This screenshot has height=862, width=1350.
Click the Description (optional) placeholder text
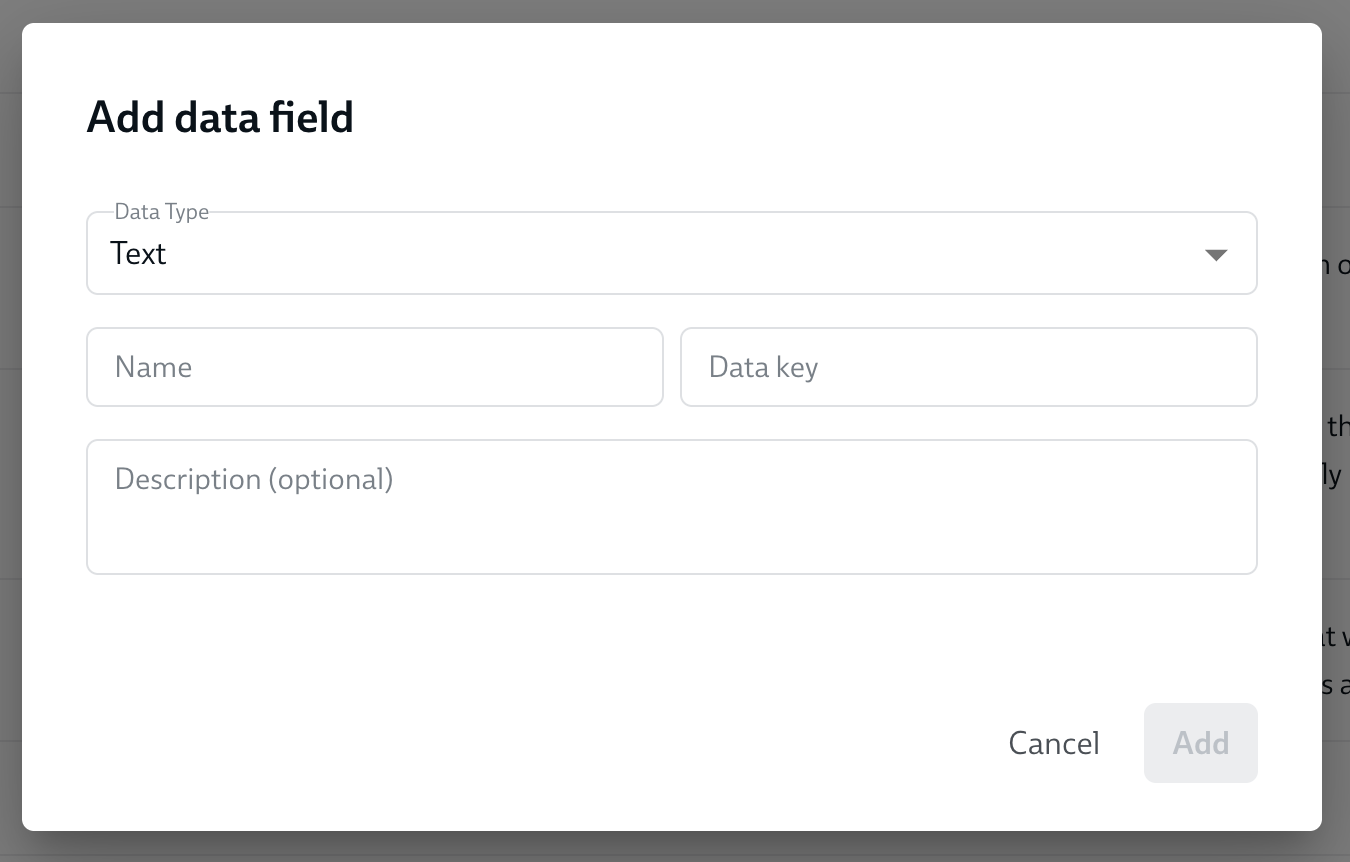click(254, 479)
